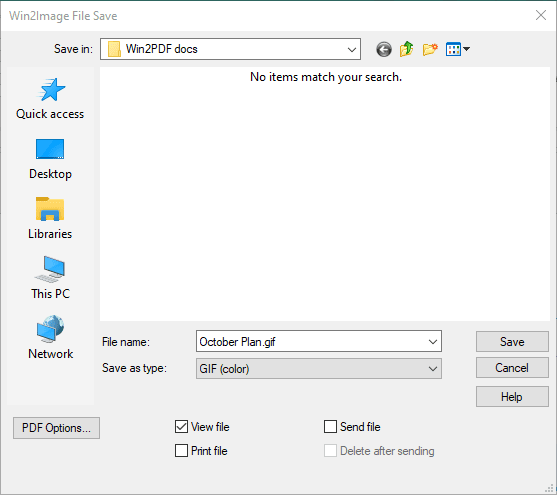Enable the Print file checkbox
The height and width of the screenshot is (495, 557).
[181, 451]
